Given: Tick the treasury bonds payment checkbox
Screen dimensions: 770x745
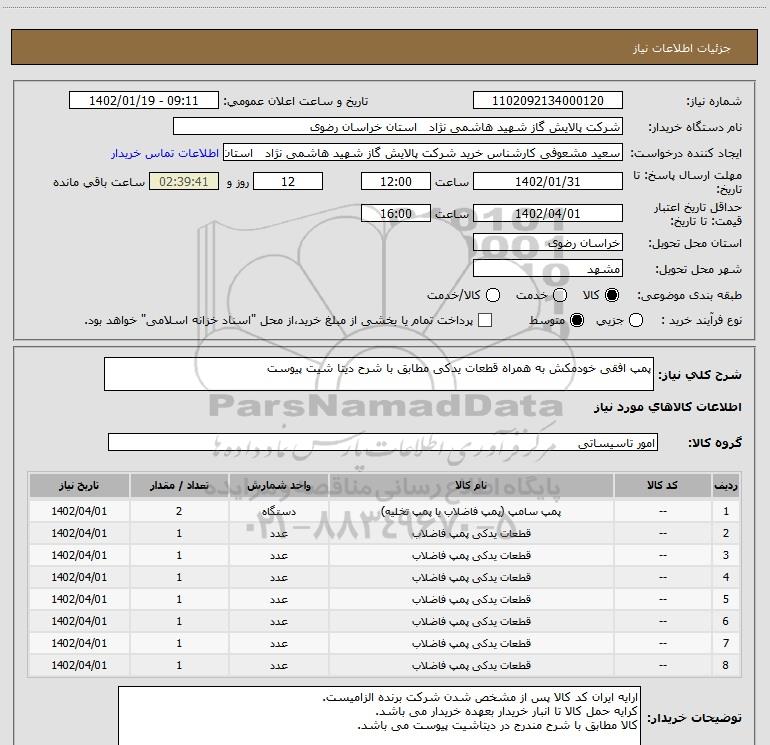Looking at the screenshot, I should (485, 321).
